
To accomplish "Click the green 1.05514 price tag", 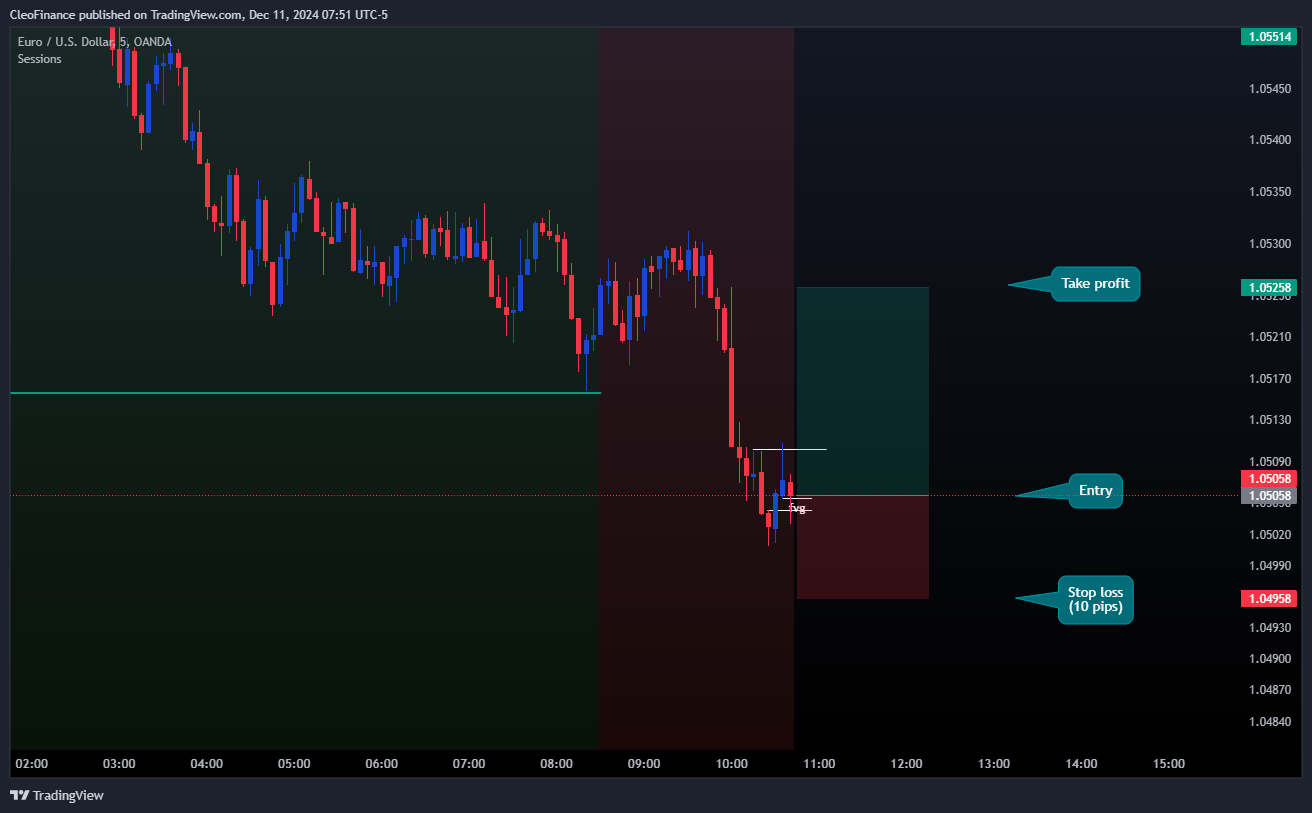I will [1269, 36].
